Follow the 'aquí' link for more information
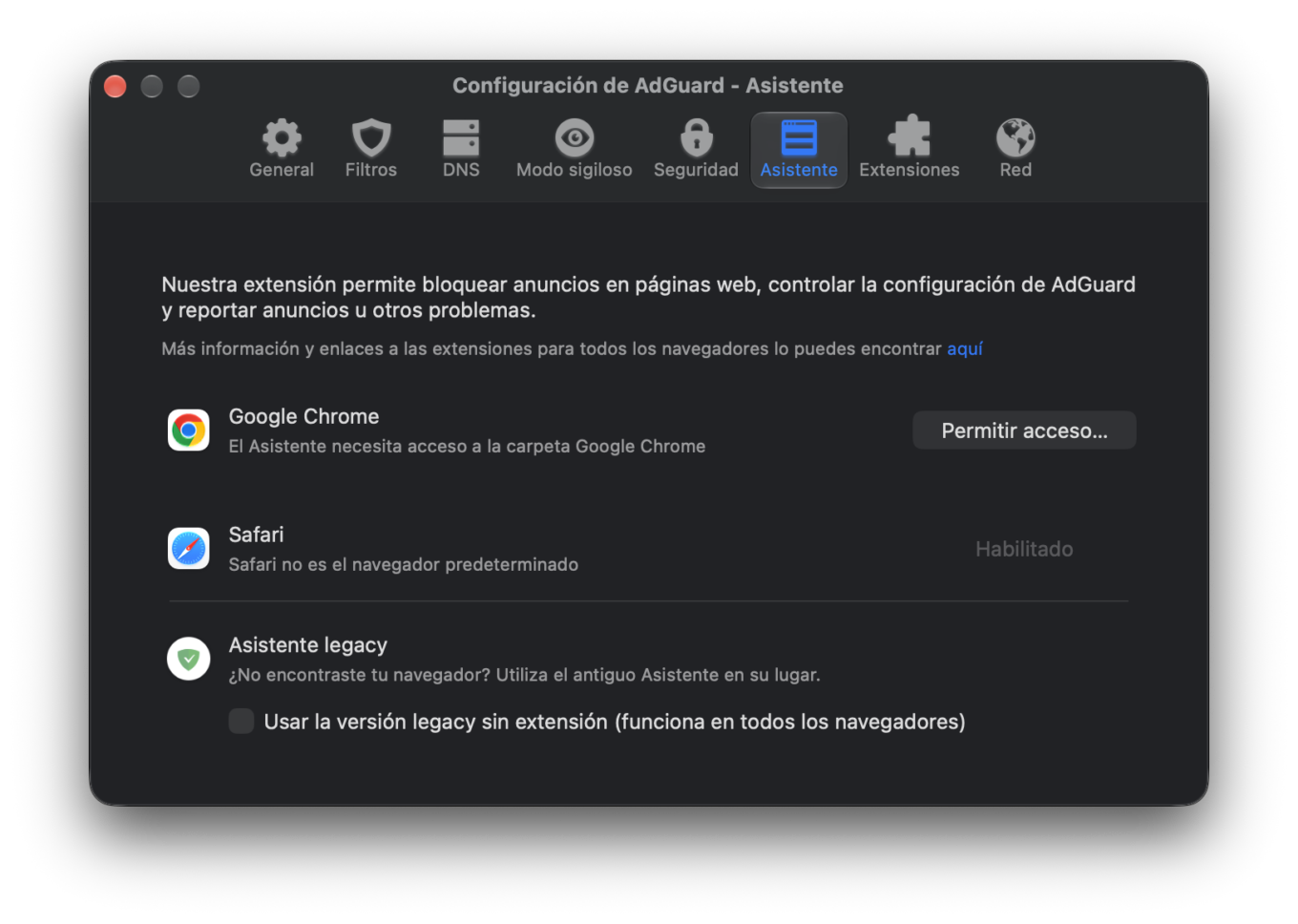The image size is (1298, 924). (x=965, y=348)
